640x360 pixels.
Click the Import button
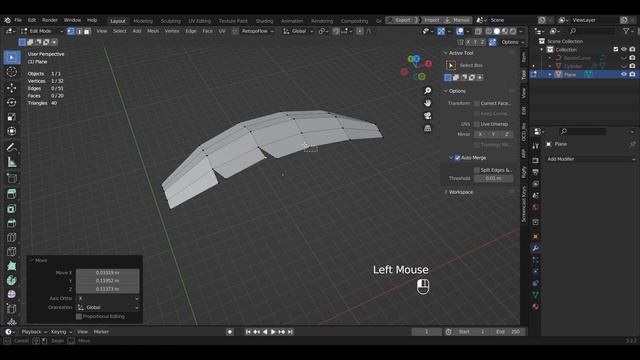pos(431,20)
